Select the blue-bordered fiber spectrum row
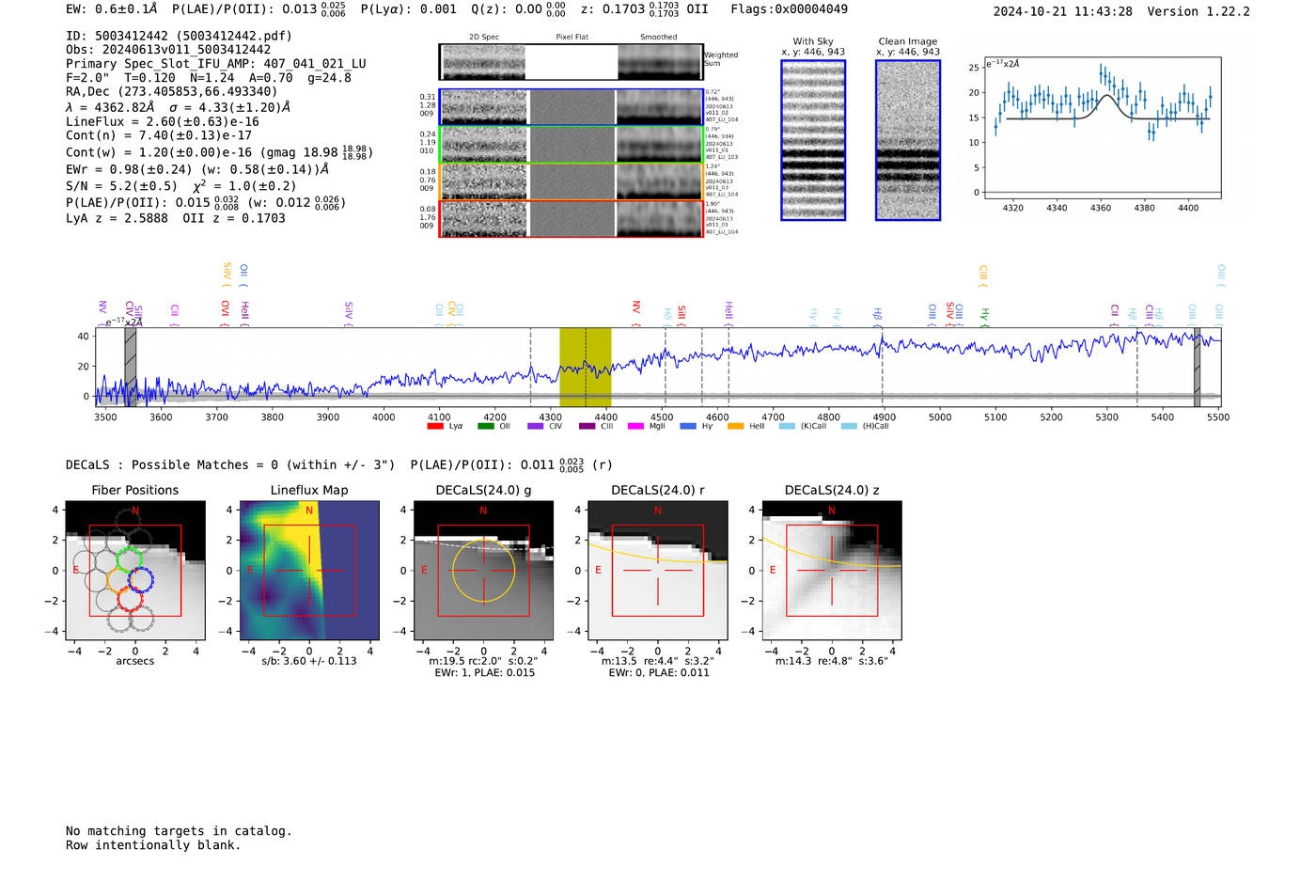This screenshot has width=1316, height=896. pyautogui.click(x=571, y=107)
